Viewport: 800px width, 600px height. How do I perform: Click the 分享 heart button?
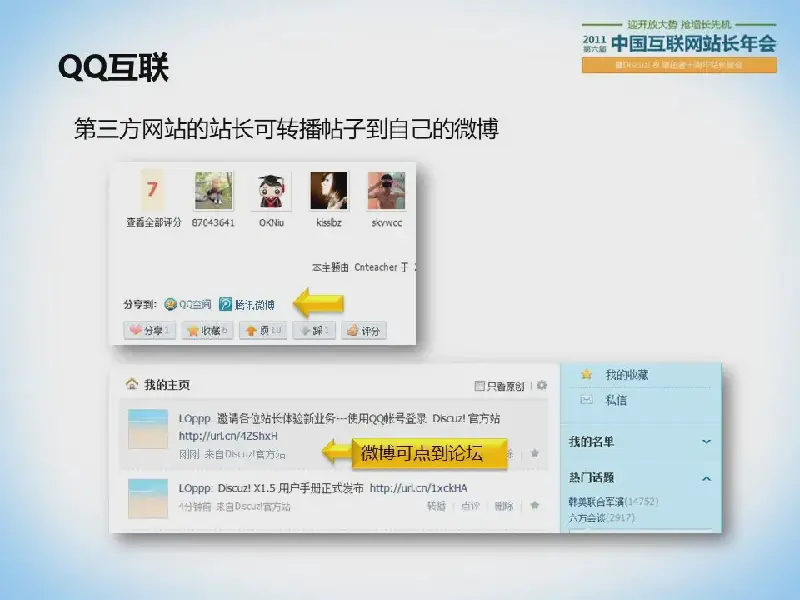149,331
